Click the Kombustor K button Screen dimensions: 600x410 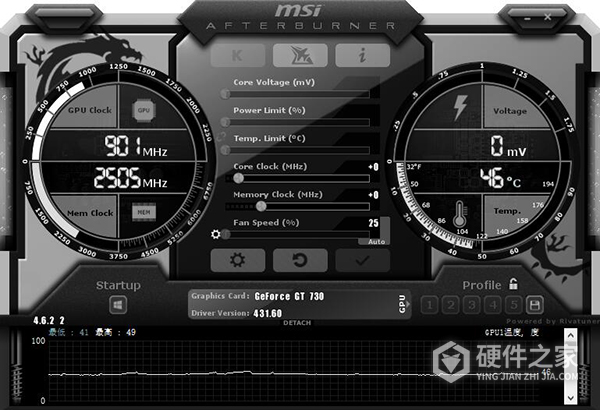[238, 56]
